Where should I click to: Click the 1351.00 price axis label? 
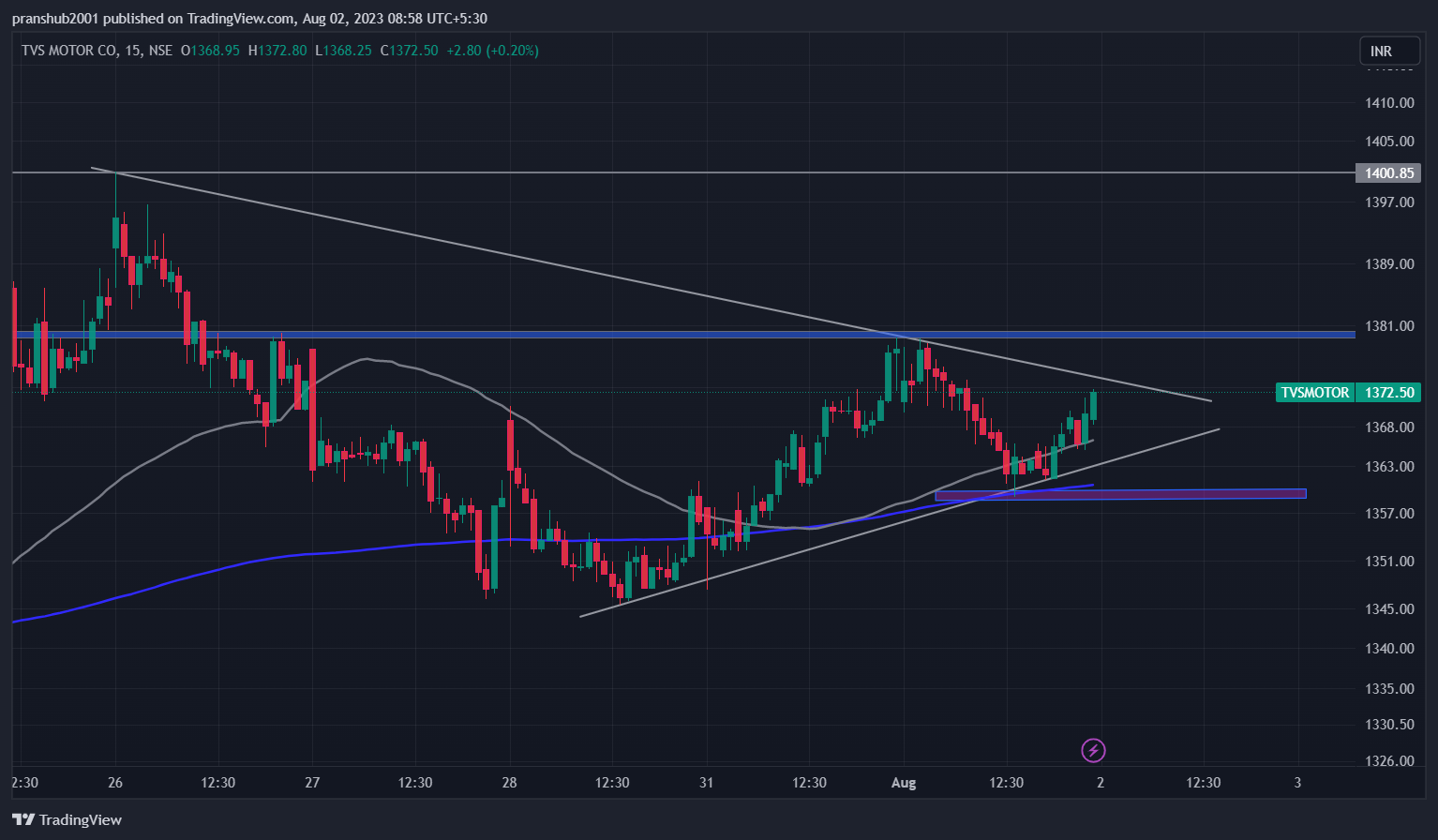point(1389,562)
